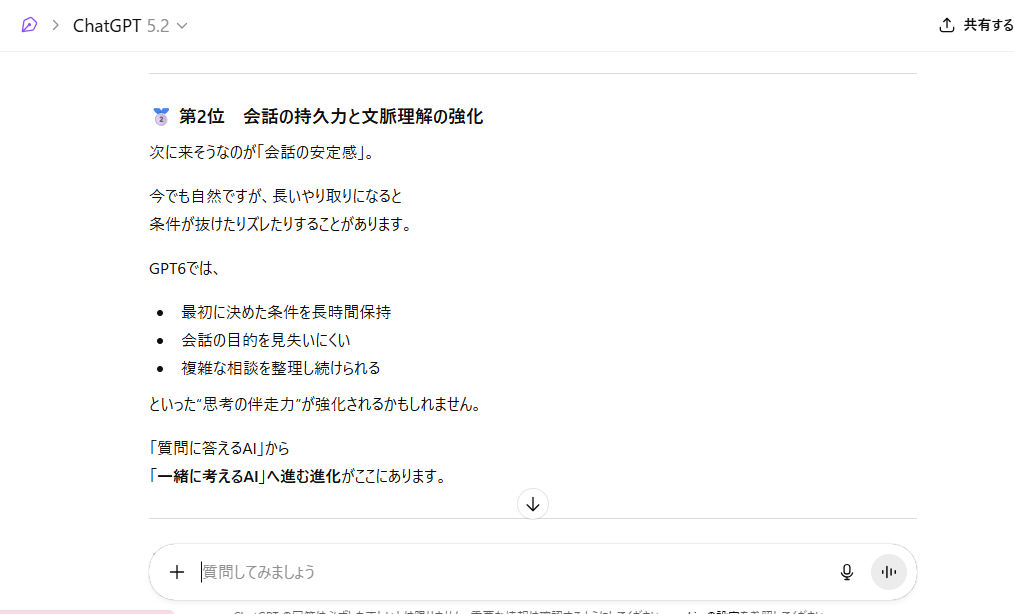Start dictation with the microphone icon

click(x=847, y=572)
